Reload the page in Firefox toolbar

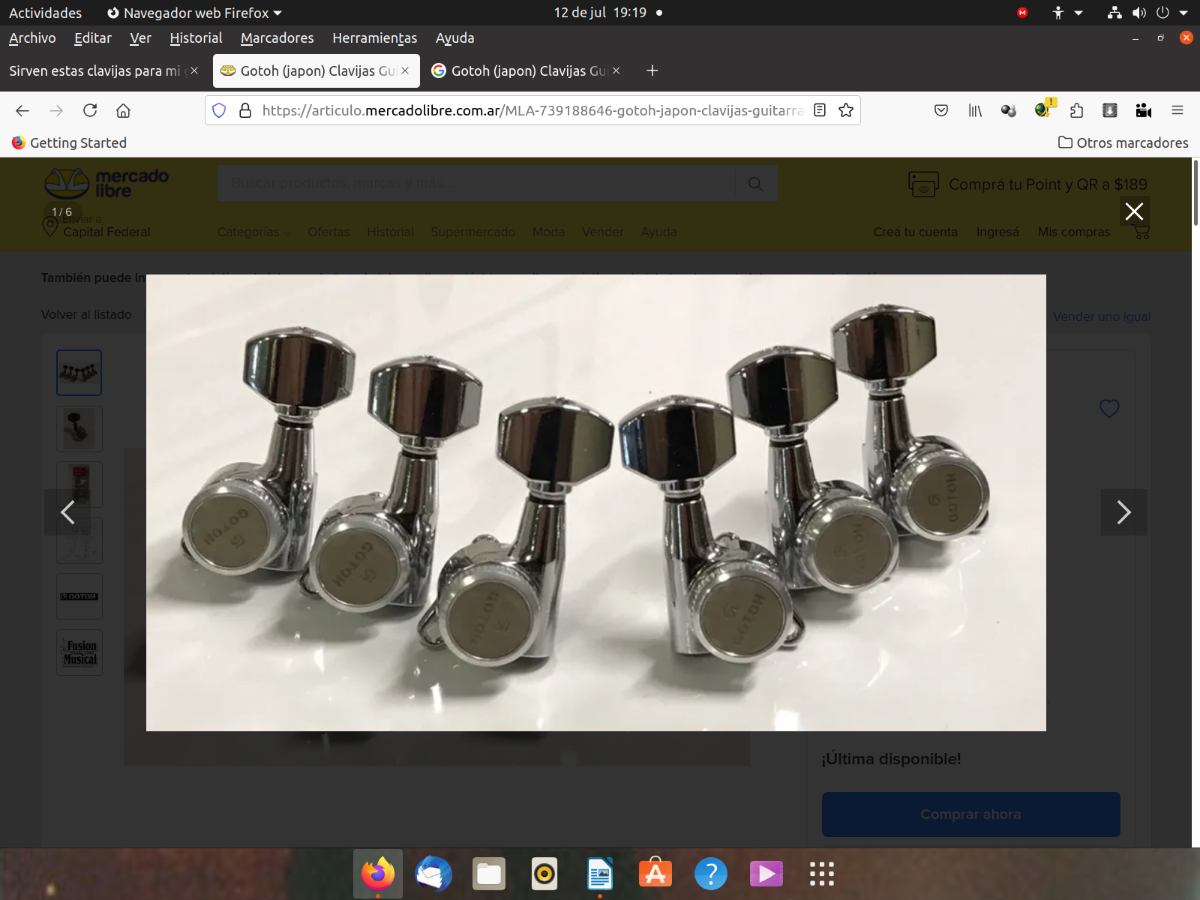(x=90, y=110)
